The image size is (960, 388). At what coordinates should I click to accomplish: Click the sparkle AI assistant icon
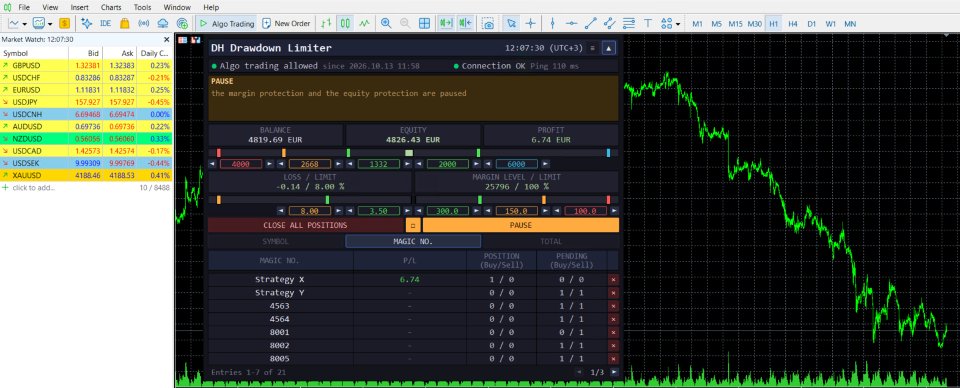coord(86,23)
